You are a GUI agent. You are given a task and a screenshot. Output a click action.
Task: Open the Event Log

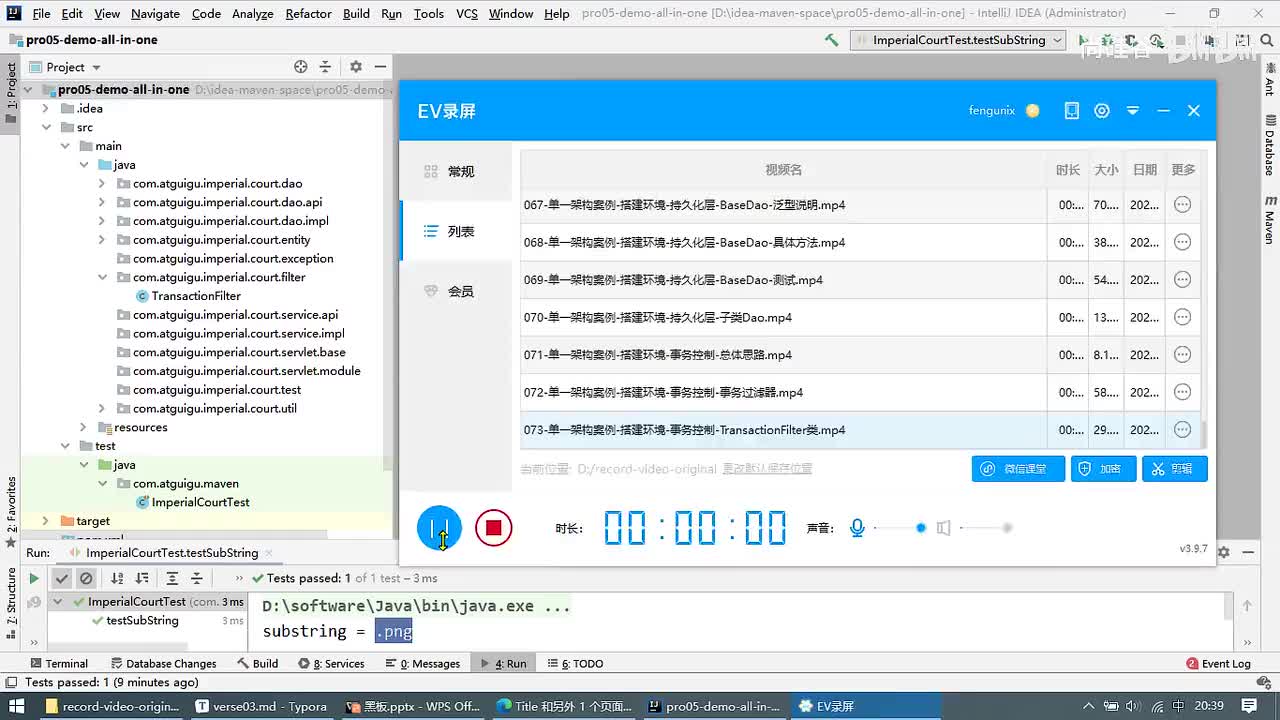coord(1218,663)
